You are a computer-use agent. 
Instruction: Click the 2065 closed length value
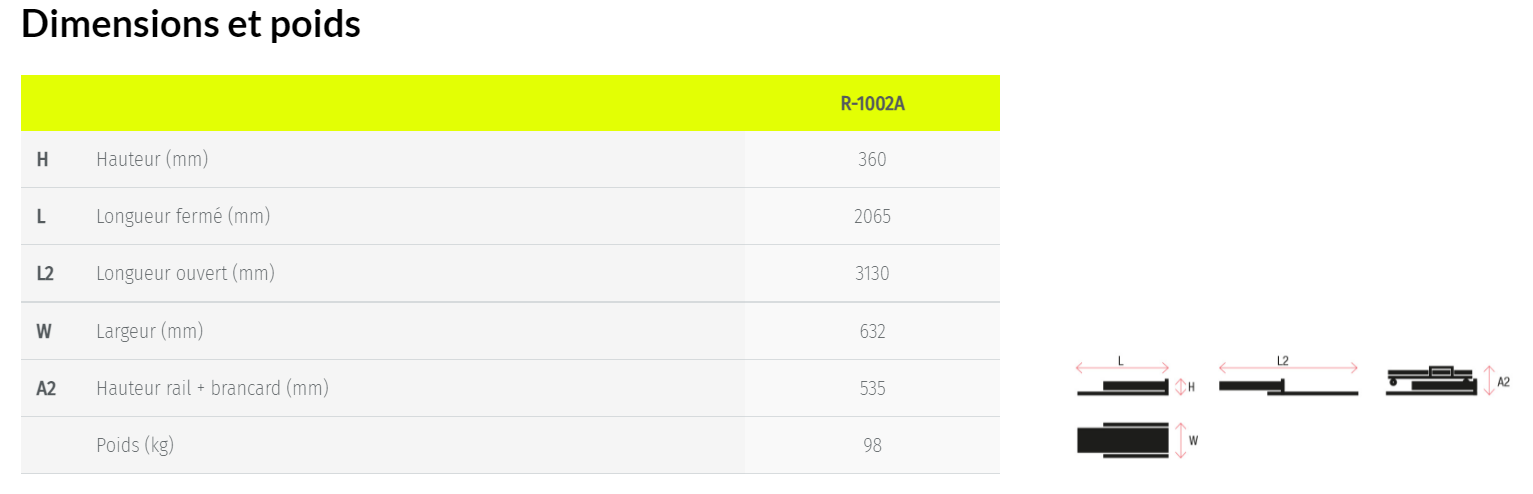(x=872, y=216)
